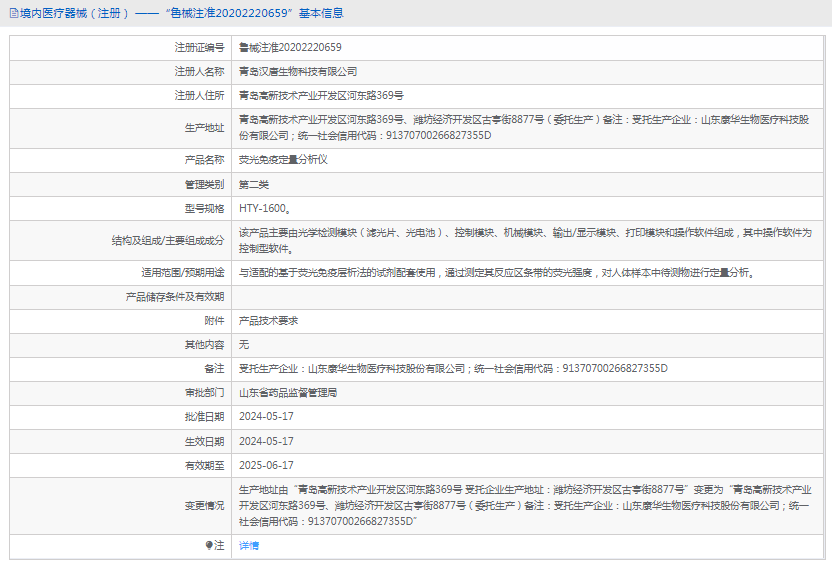Select approval date 2024-05-17 in 批准日期 row

(266, 417)
